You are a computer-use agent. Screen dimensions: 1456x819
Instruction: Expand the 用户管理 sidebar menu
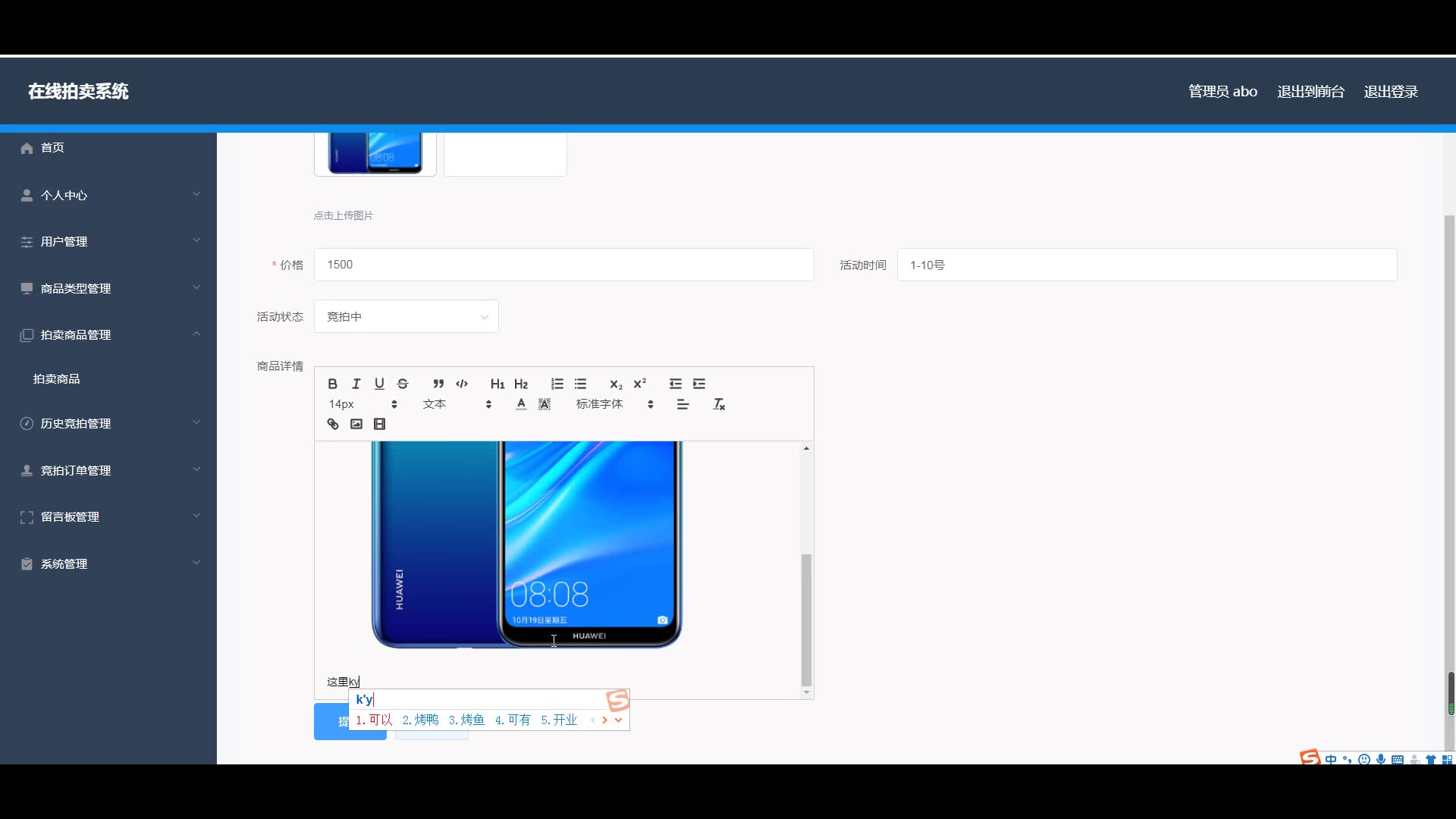click(x=108, y=241)
